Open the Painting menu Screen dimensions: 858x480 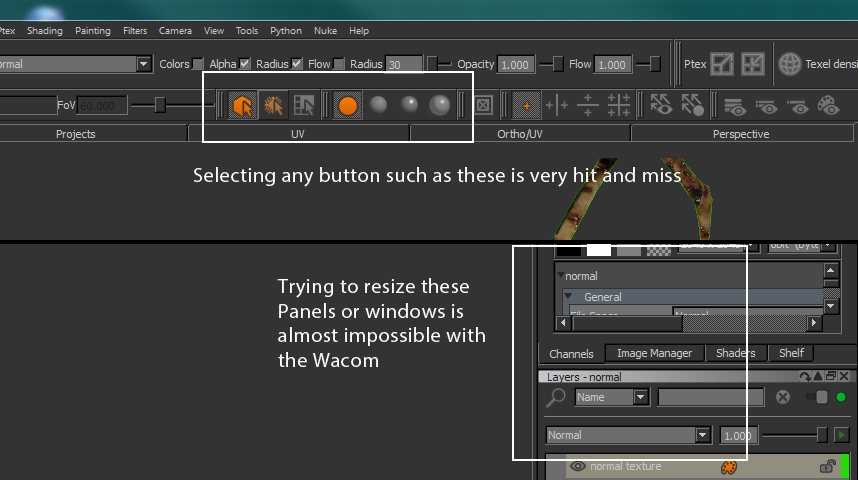[x=92, y=31]
